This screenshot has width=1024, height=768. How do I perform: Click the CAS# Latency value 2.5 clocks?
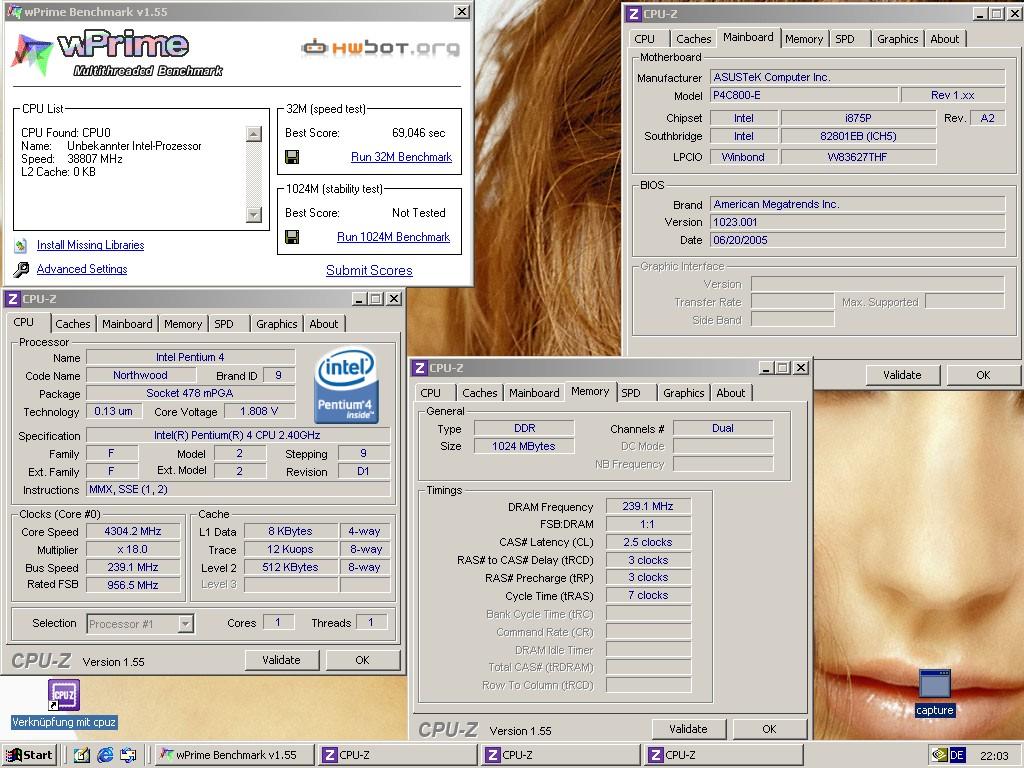pos(648,542)
